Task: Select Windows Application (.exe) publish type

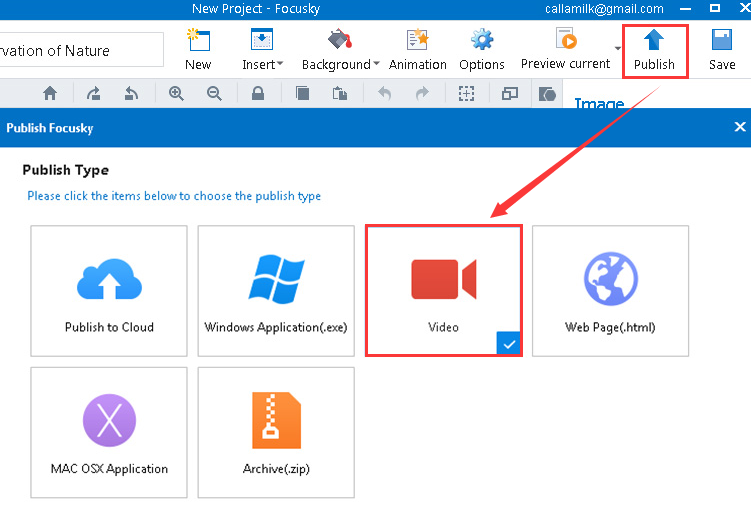Action: (276, 290)
